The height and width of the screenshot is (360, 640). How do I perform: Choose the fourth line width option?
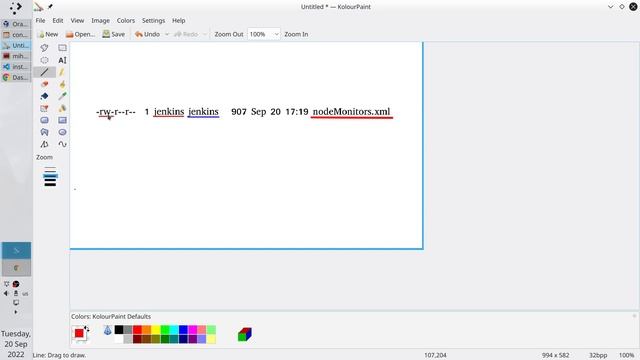click(50, 180)
